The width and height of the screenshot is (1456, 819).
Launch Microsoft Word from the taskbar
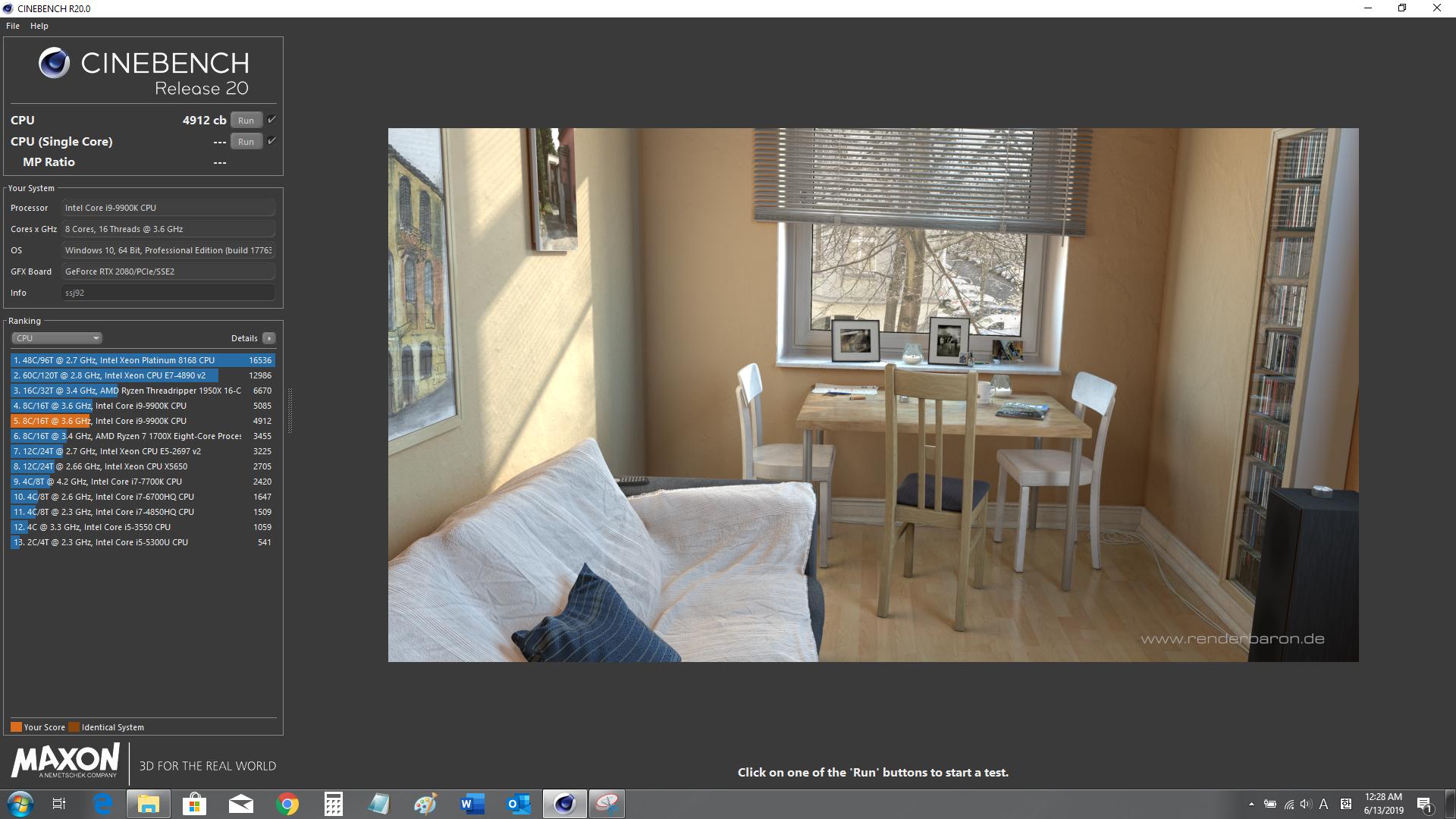click(472, 804)
